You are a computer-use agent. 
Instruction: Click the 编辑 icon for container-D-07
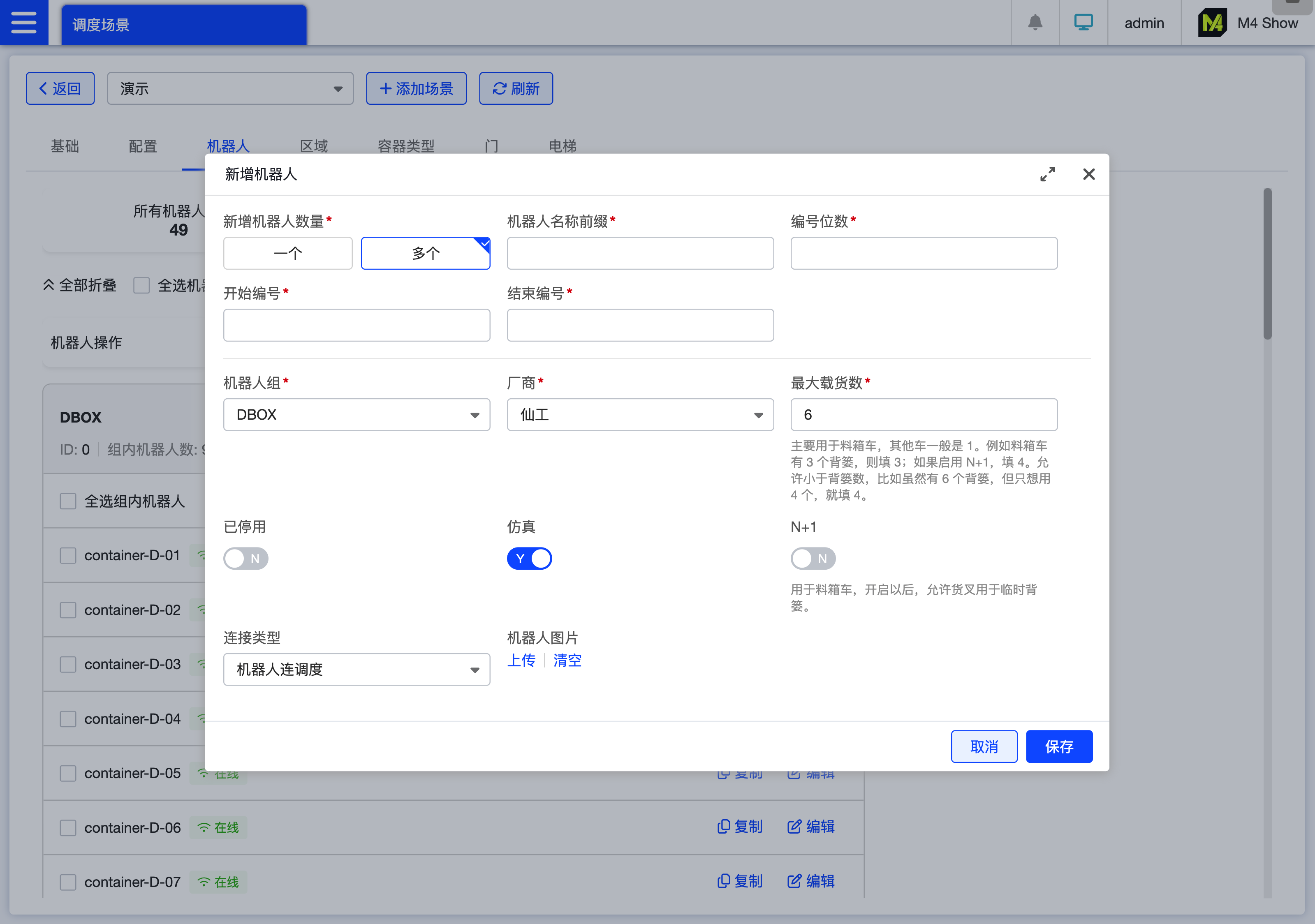tap(794, 881)
